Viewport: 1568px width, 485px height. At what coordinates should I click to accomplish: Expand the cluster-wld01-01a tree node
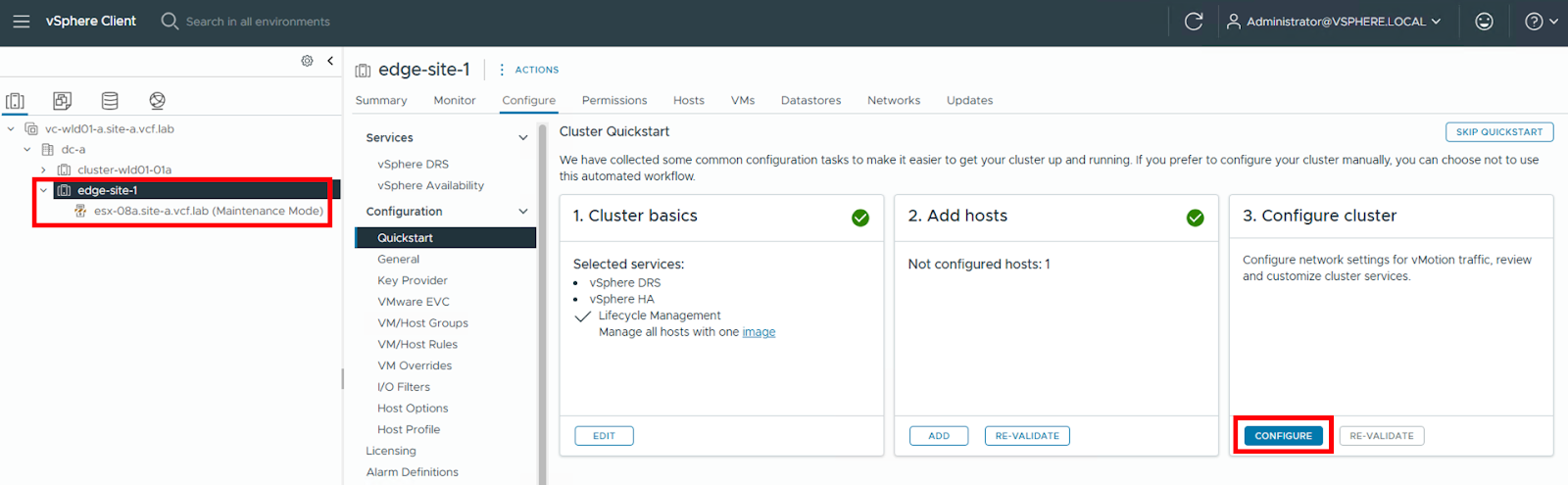coord(43,170)
